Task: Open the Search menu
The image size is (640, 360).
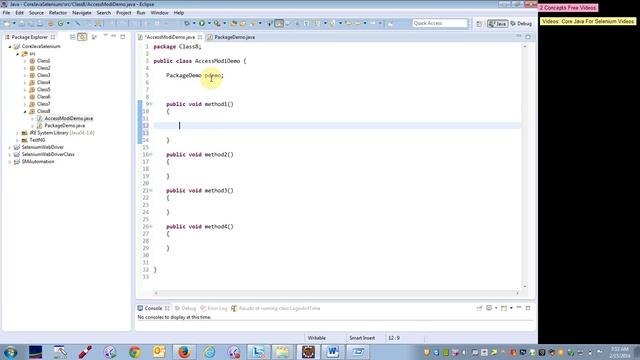Action: coord(104,13)
